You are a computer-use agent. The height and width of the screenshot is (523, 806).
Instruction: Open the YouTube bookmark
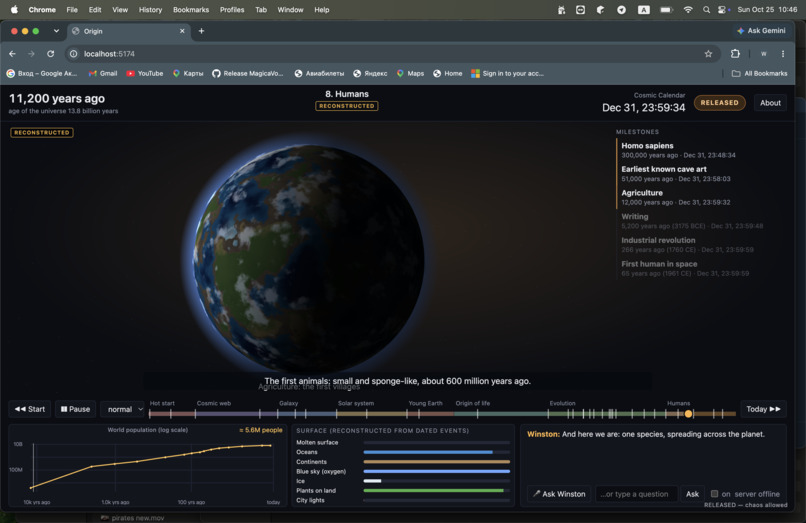(145, 74)
